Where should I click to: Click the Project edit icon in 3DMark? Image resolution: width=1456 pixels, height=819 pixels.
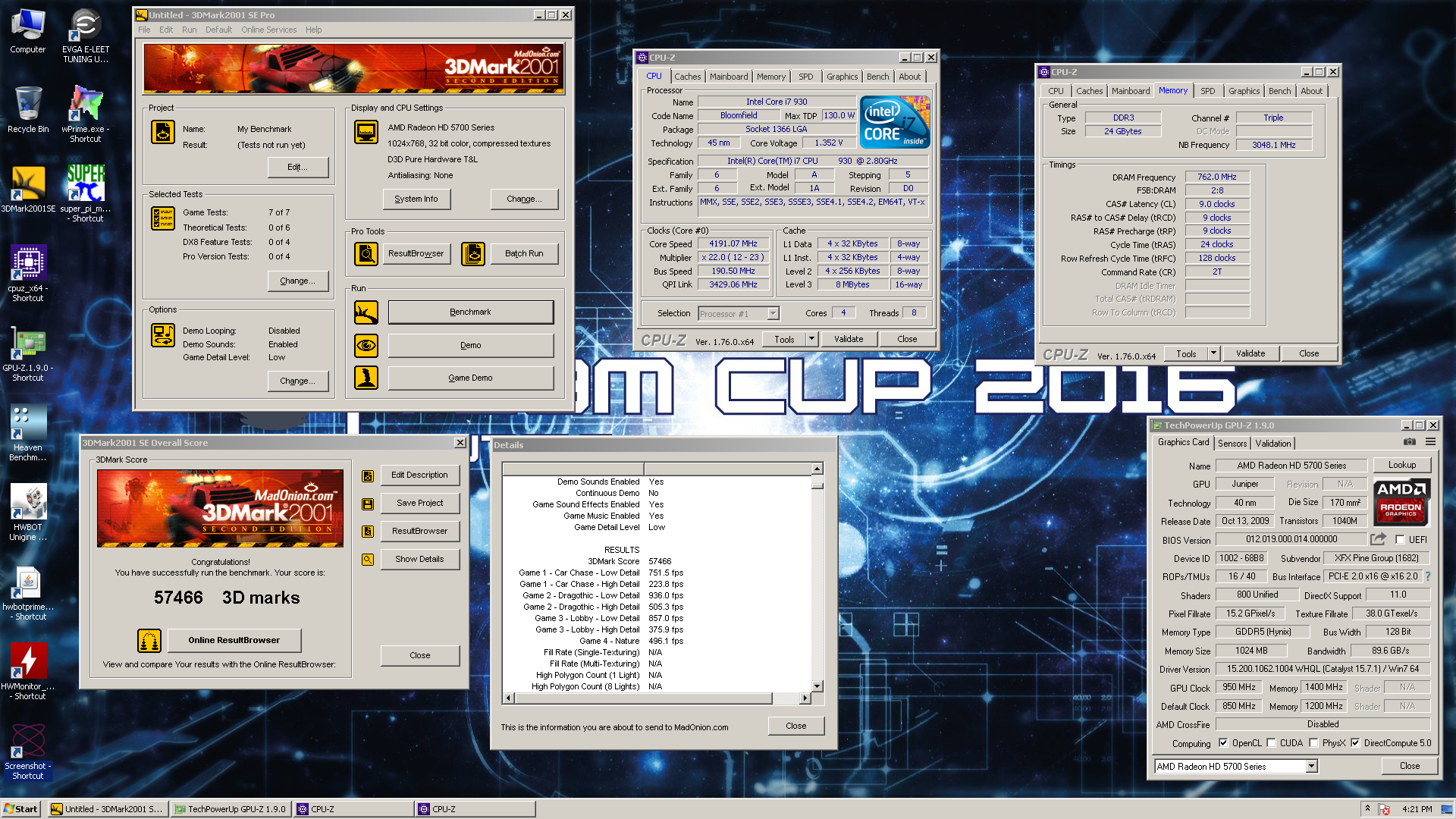(163, 132)
